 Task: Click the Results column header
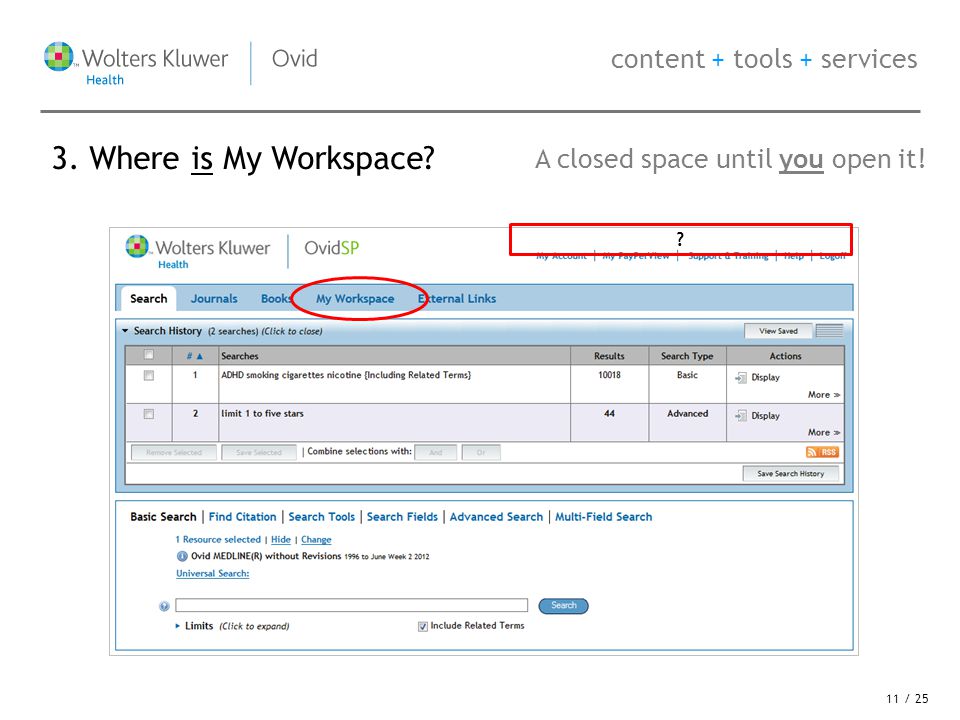click(609, 356)
